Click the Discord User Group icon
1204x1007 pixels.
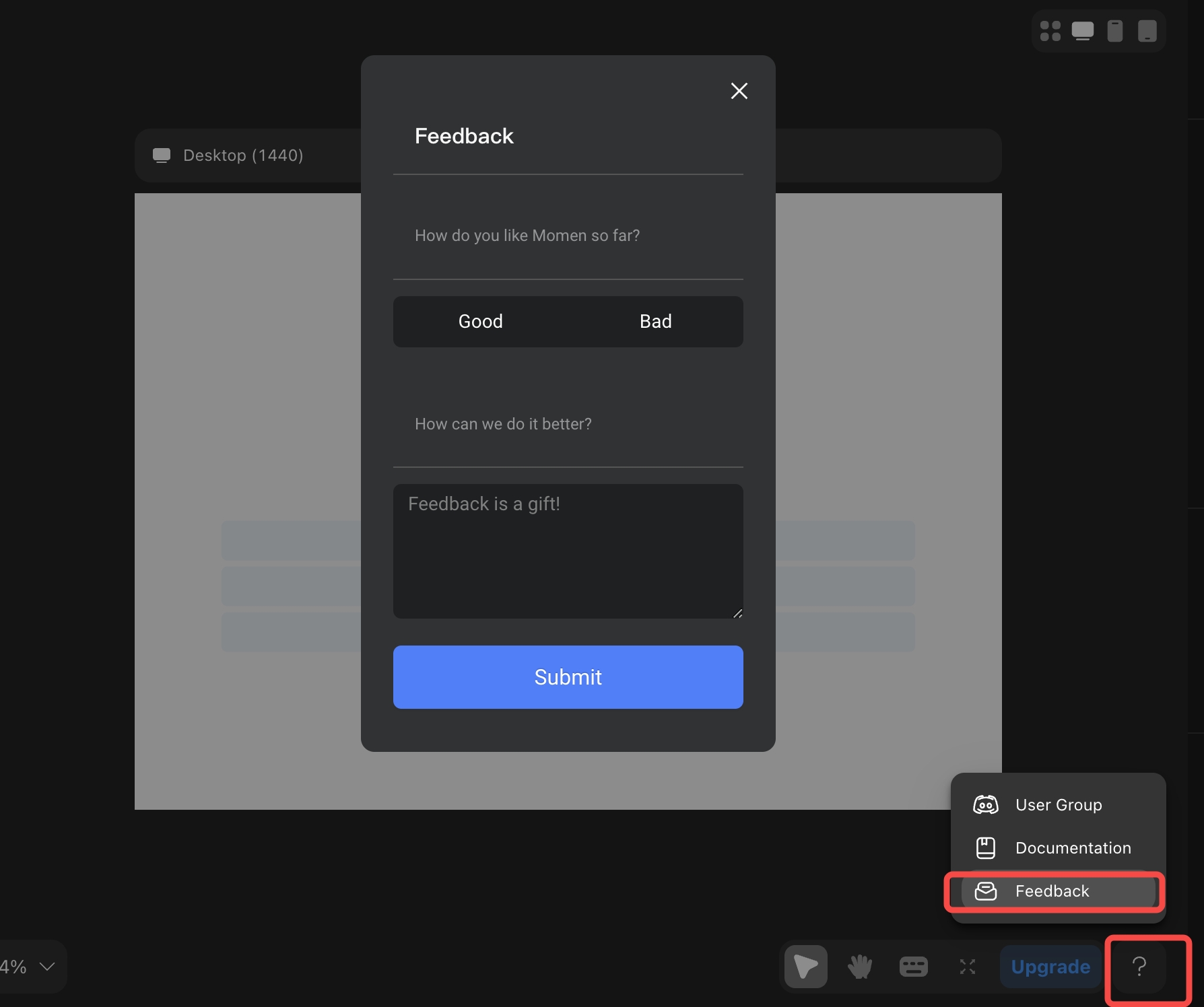[x=986, y=805]
